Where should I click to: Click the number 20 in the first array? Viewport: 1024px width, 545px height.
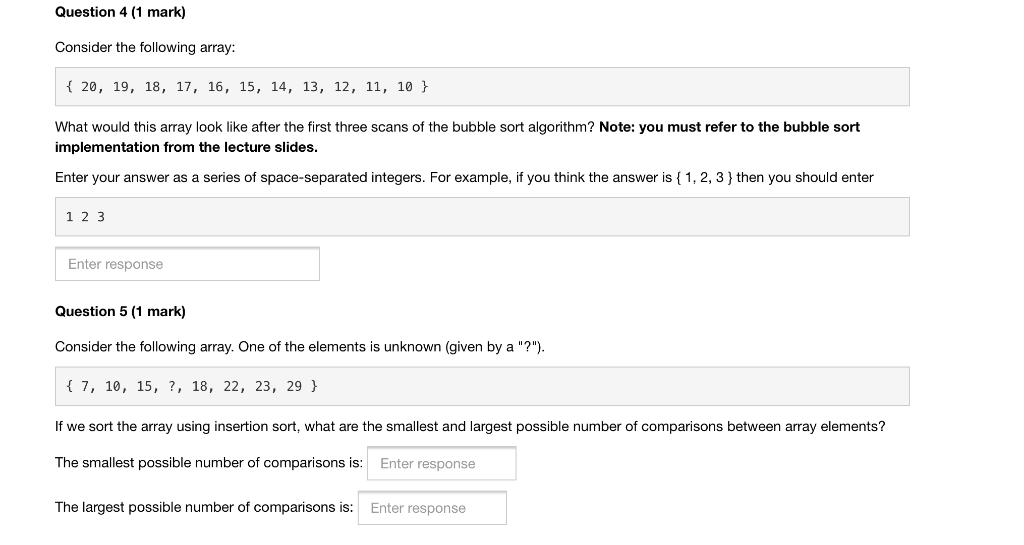point(89,87)
